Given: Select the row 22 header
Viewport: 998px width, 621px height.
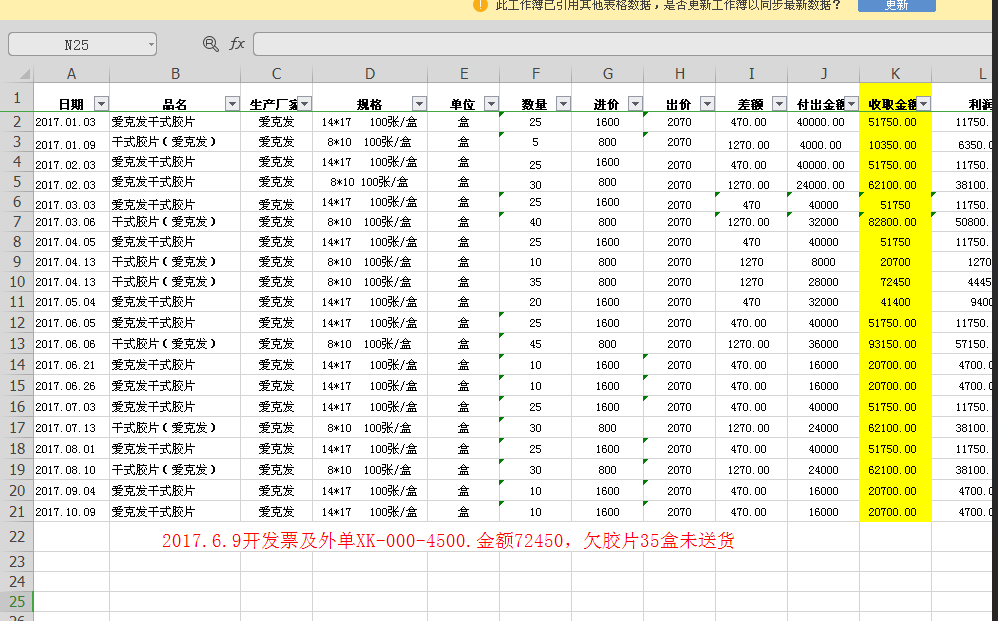Looking at the screenshot, I should 16,537.
